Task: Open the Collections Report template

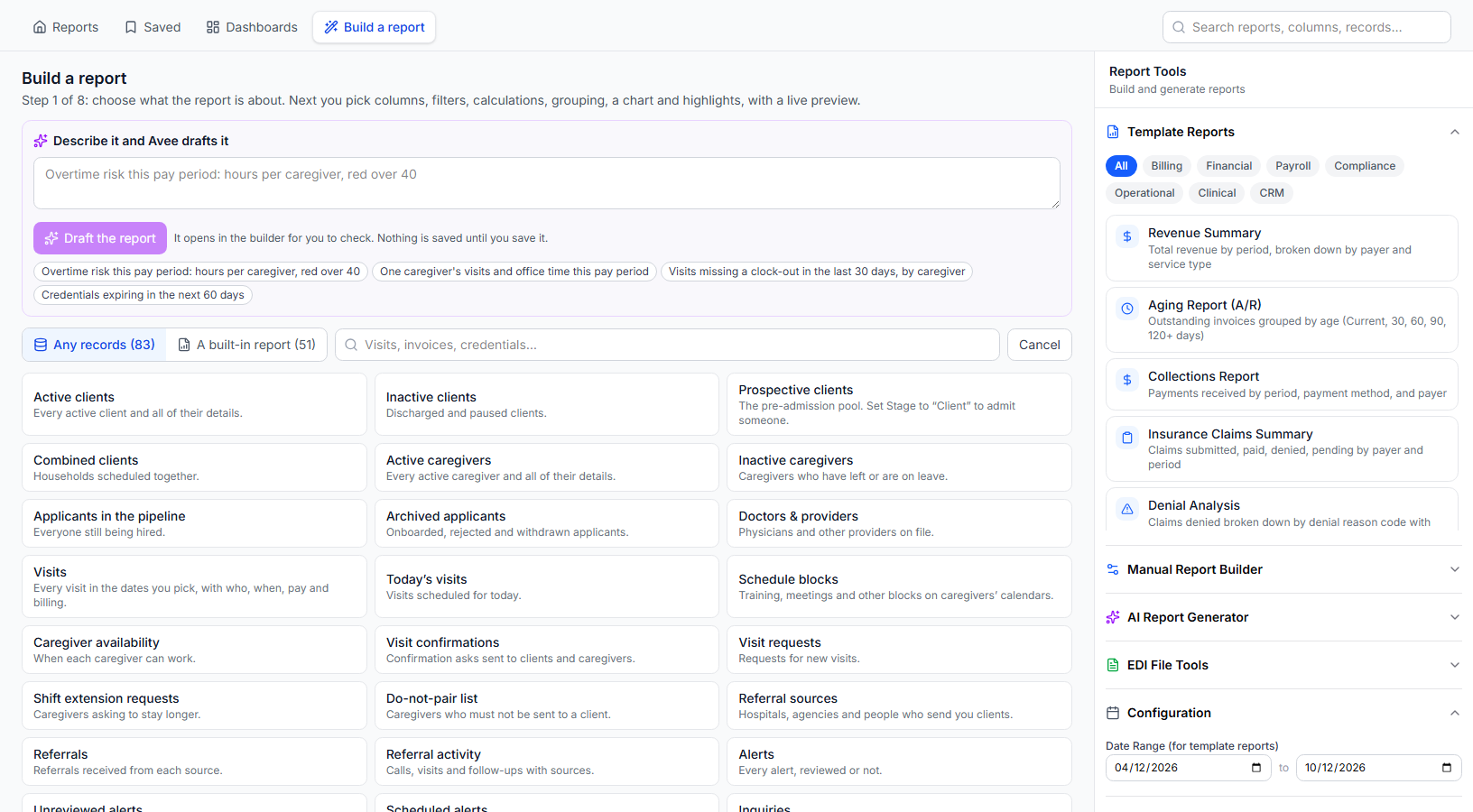Action: [x=1282, y=384]
